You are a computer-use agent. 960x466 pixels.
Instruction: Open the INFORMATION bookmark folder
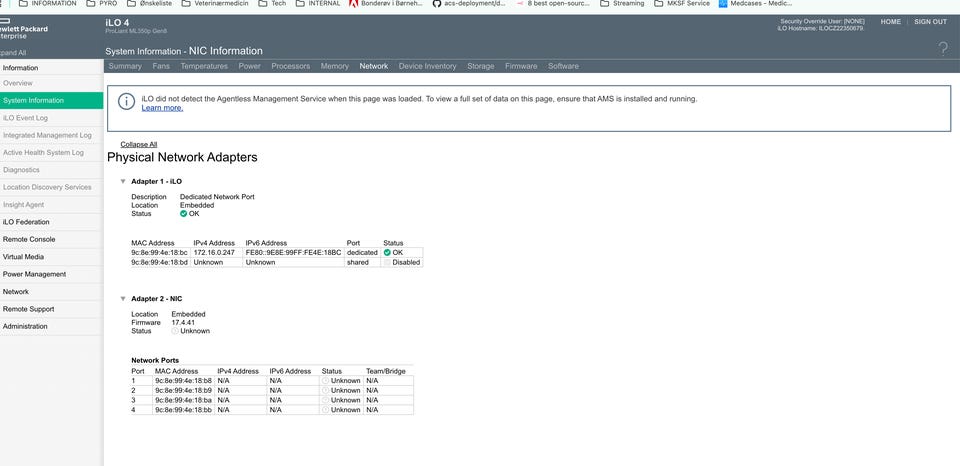pos(48,4)
